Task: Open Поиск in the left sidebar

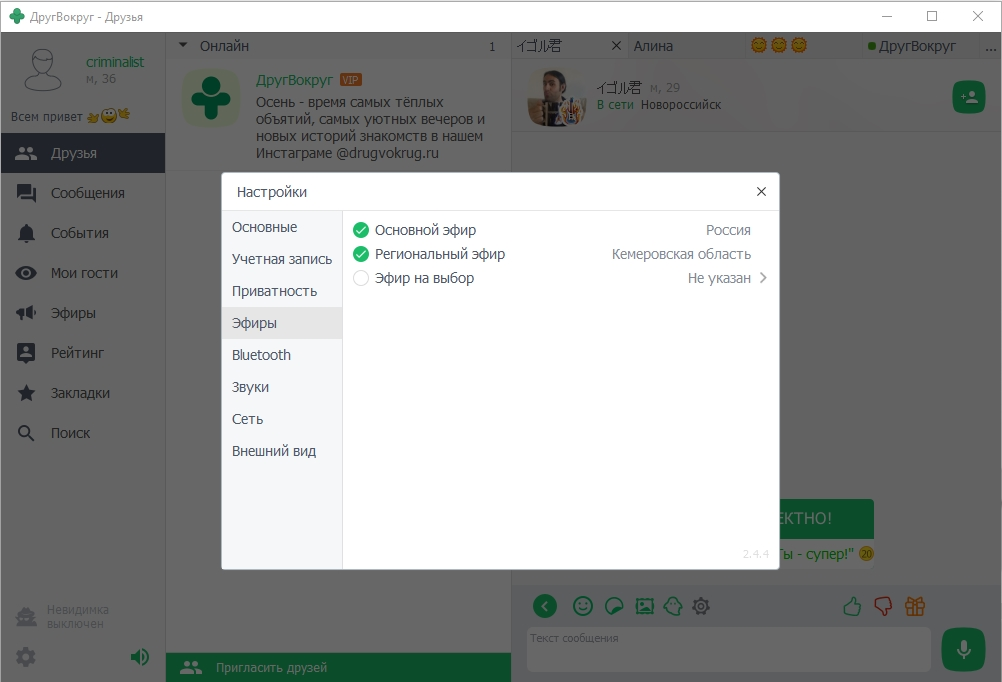Action: pos(83,433)
